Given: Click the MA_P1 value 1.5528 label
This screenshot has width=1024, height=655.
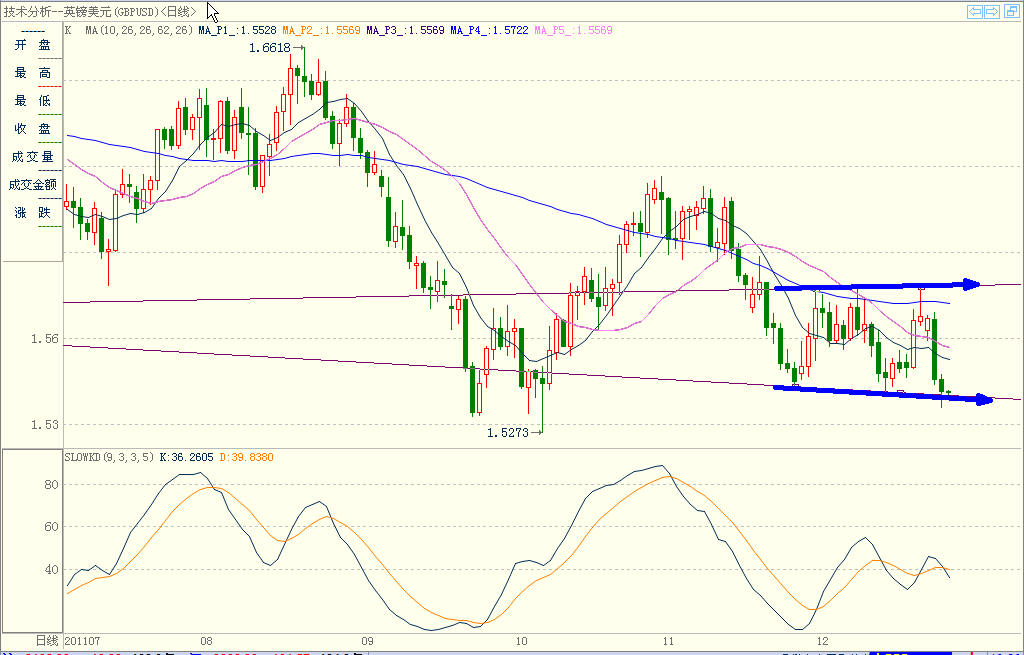Looking at the screenshot, I should click(x=238, y=30).
